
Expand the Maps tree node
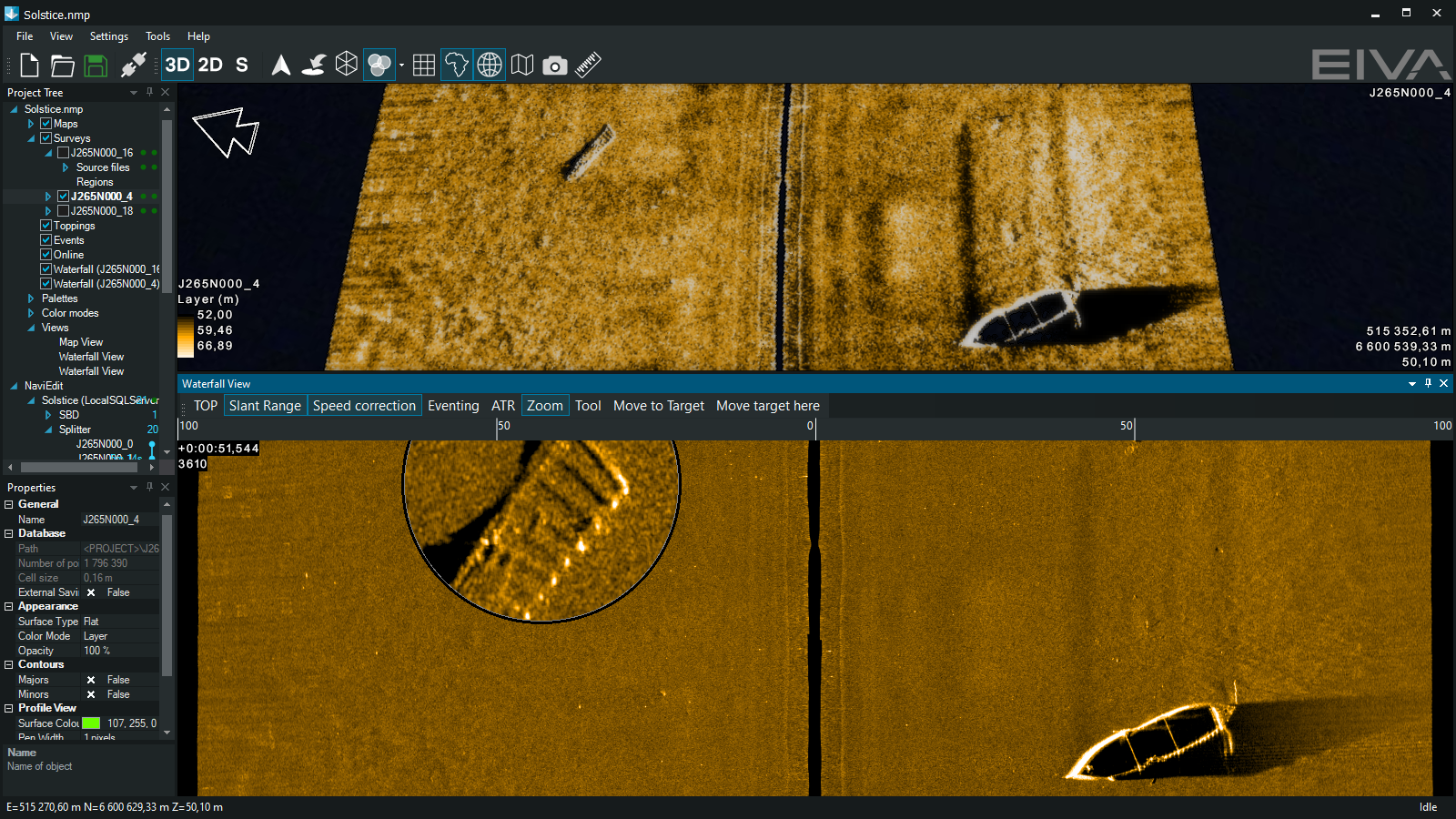(31, 124)
